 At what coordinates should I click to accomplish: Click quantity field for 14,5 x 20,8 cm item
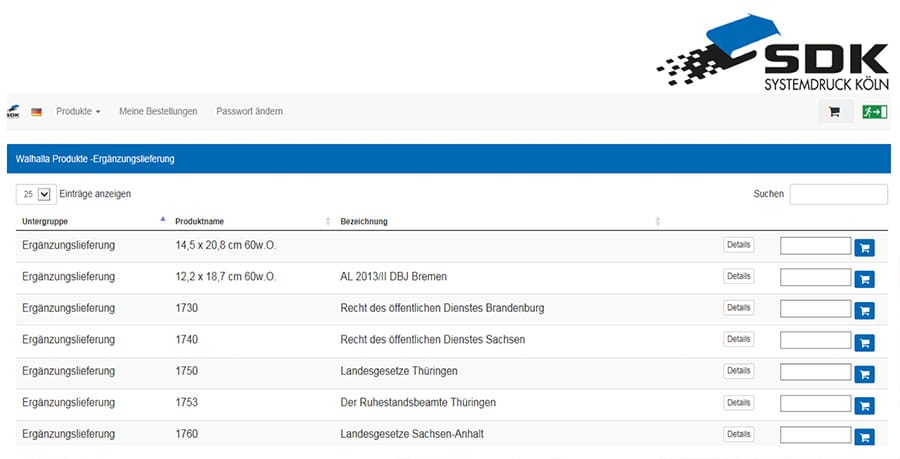pyautogui.click(x=816, y=246)
